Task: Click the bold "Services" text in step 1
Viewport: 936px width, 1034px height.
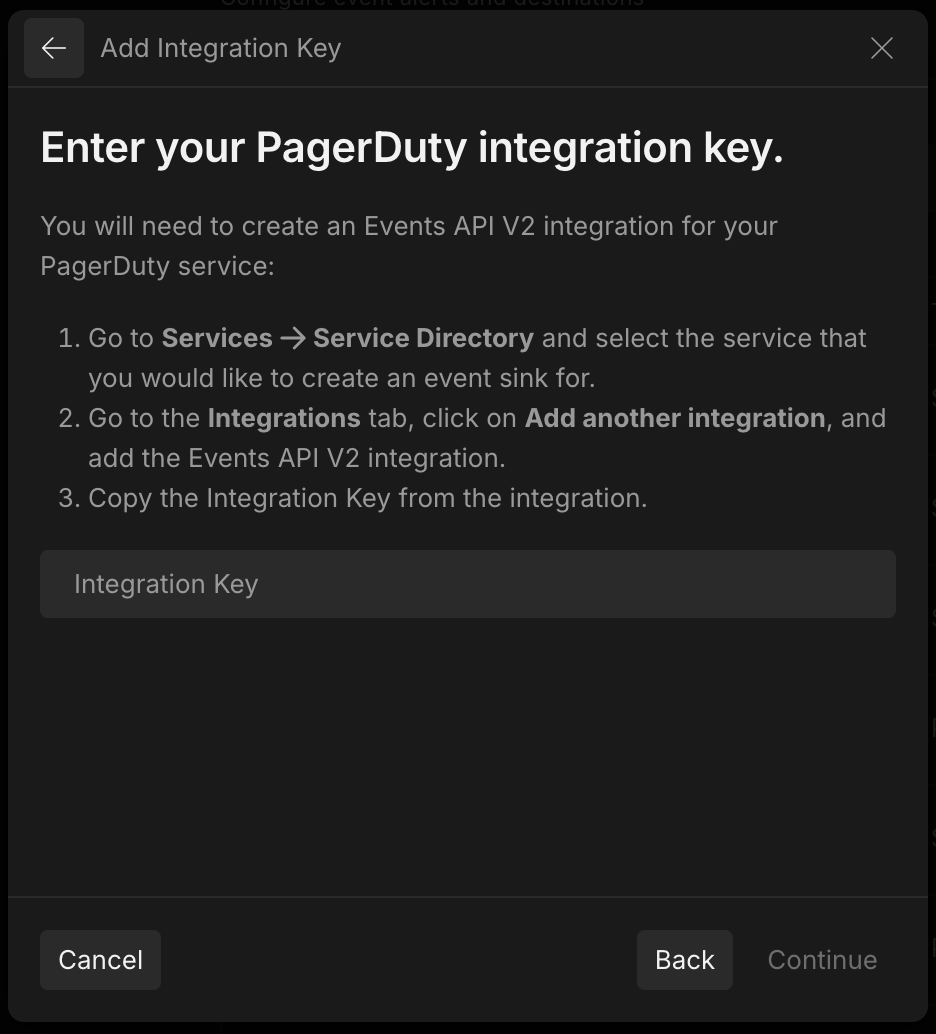Action: 217,338
